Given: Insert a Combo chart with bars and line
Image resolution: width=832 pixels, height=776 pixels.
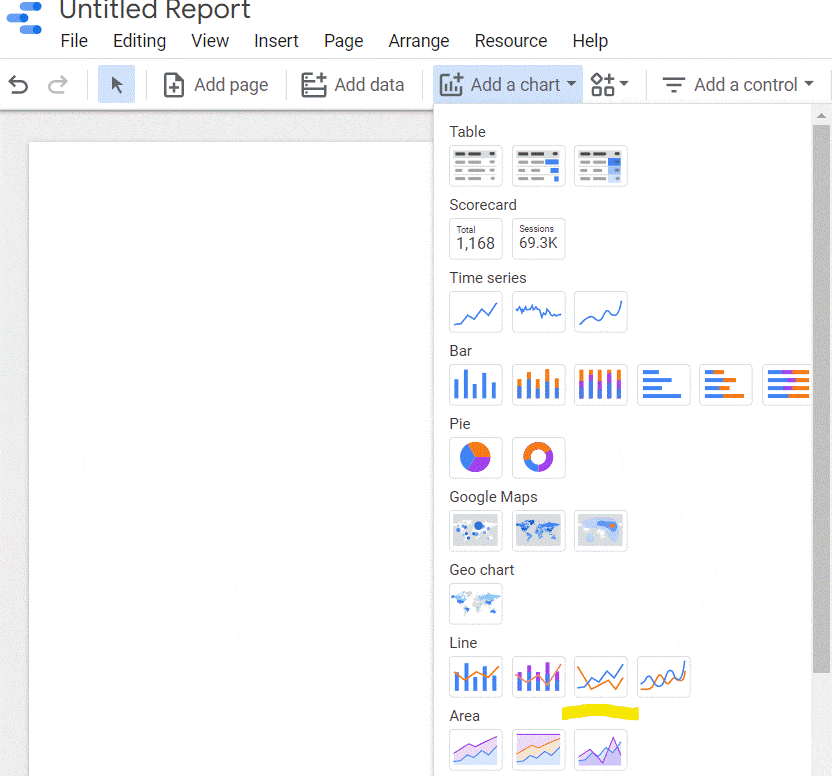Looking at the screenshot, I should pyautogui.click(x=475, y=677).
